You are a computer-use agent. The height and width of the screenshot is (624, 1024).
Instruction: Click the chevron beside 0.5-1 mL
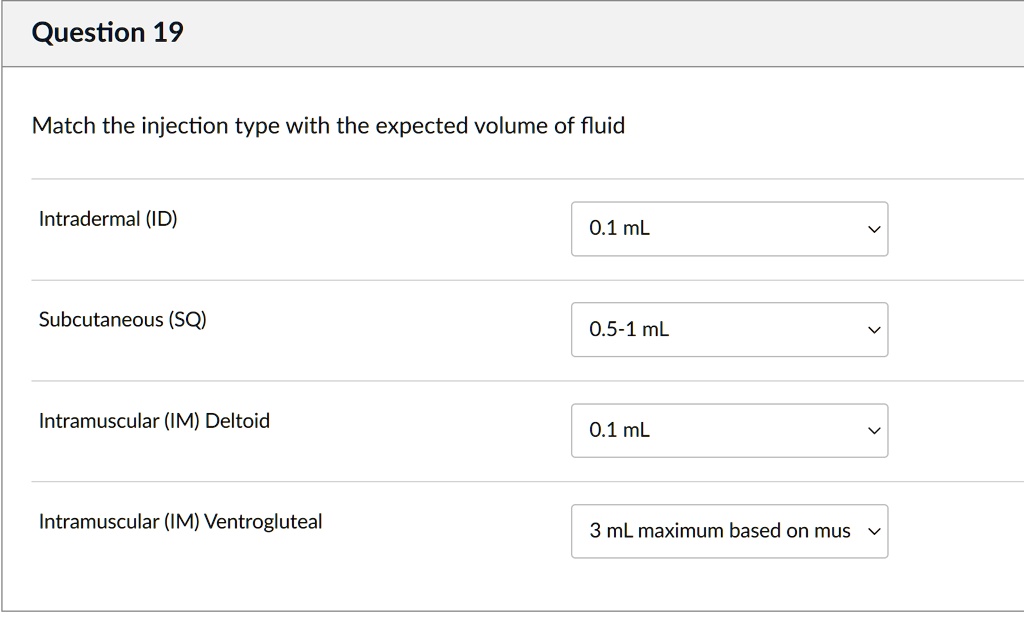[x=873, y=329]
